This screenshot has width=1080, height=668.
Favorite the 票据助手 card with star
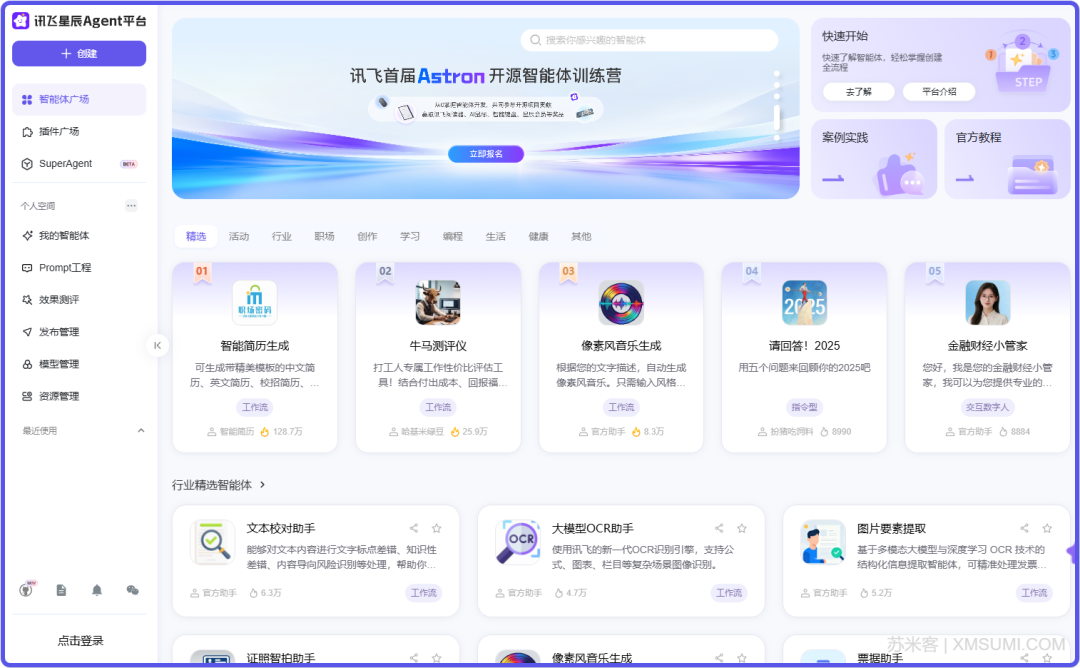pos(1047,658)
